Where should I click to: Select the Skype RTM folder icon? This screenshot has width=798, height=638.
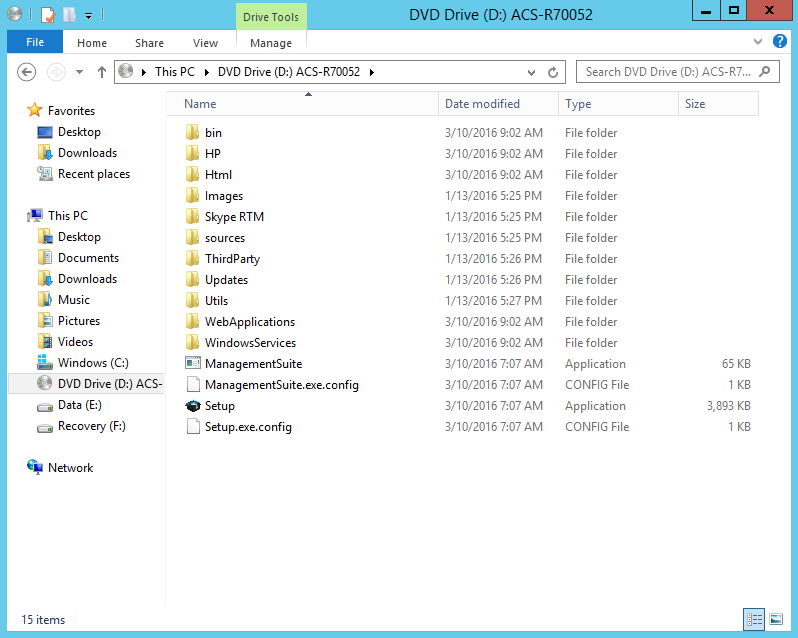pos(193,217)
